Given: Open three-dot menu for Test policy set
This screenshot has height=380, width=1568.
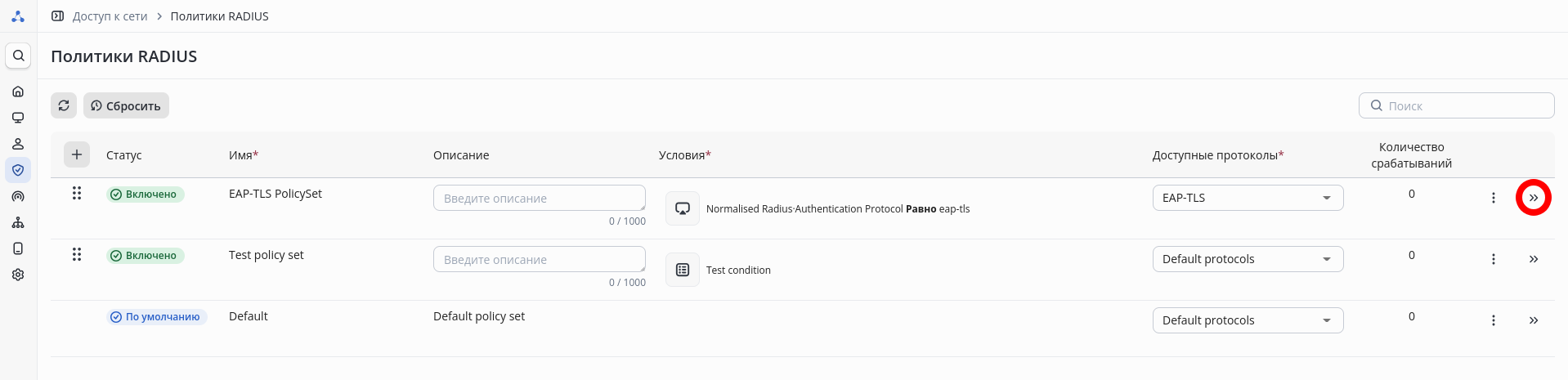Looking at the screenshot, I should [1493, 259].
